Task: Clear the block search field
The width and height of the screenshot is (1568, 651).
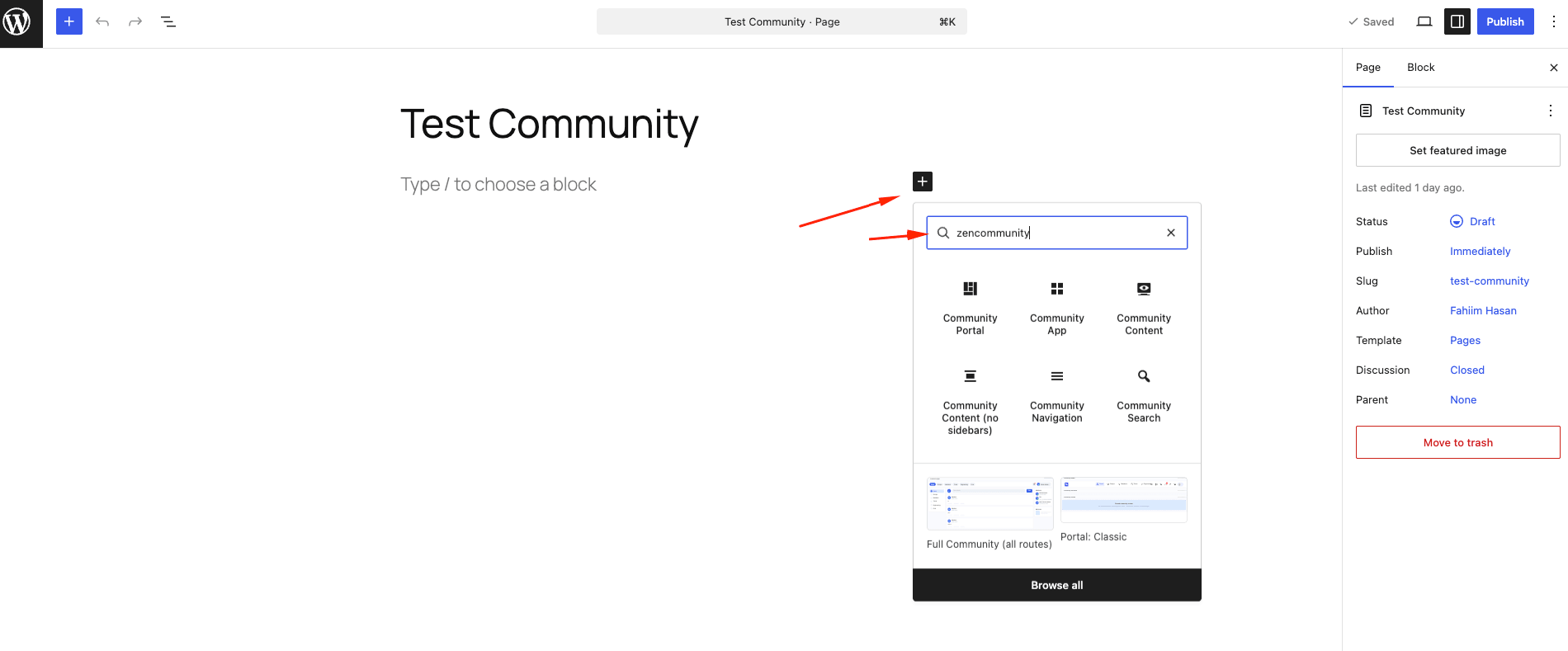Action: tap(1171, 233)
